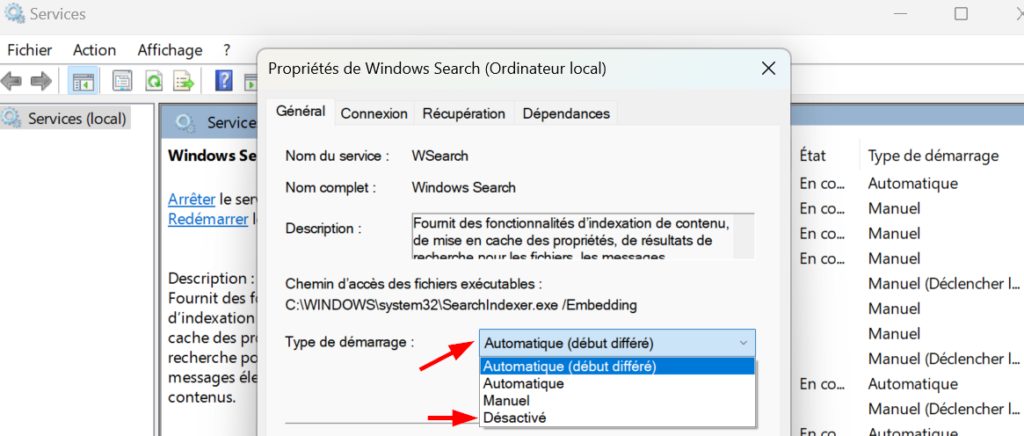Switch to the Récupération tab
1024x436 pixels.
click(x=464, y=114)
